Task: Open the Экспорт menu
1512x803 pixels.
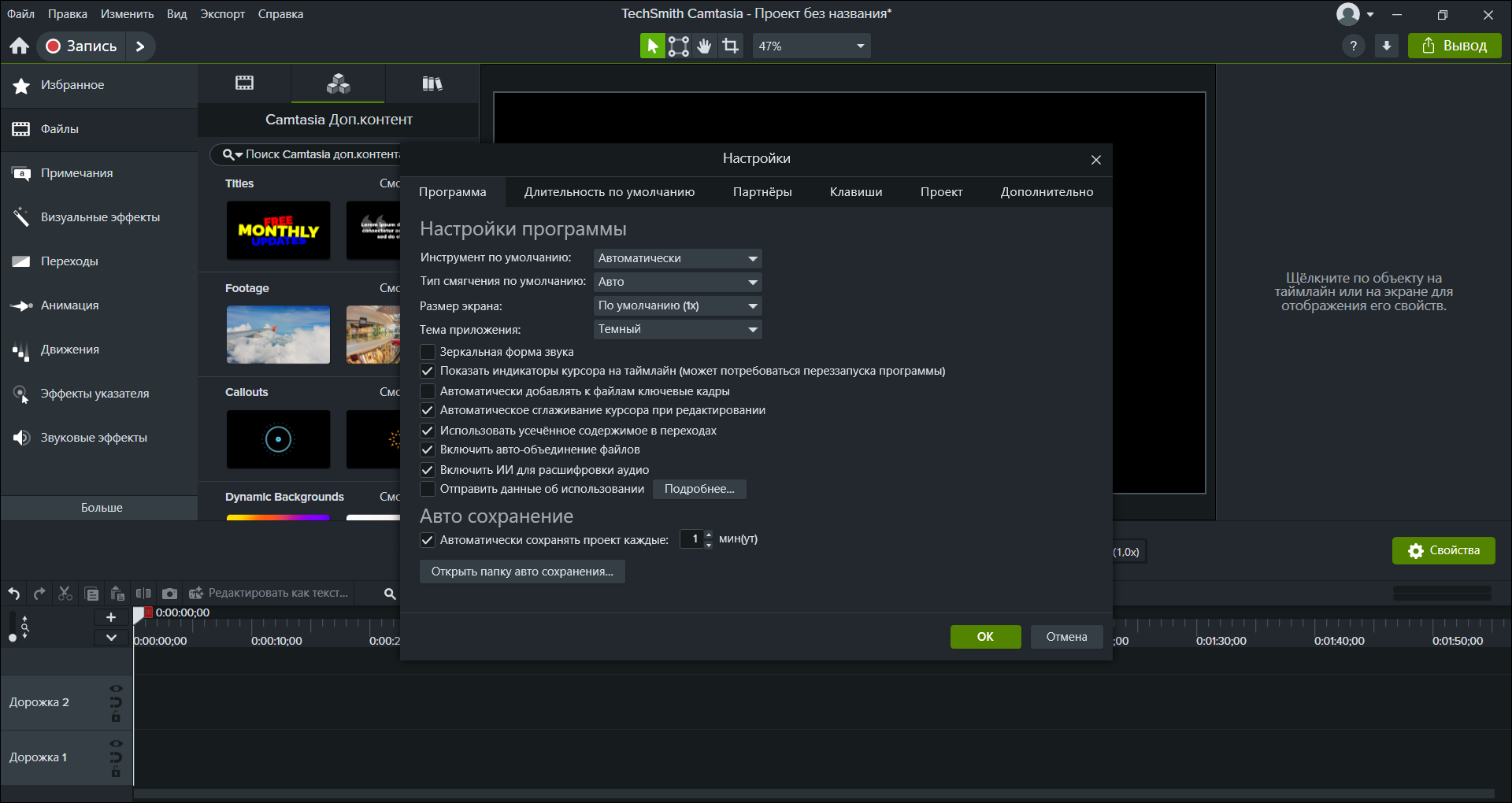Action: [222, 14]
